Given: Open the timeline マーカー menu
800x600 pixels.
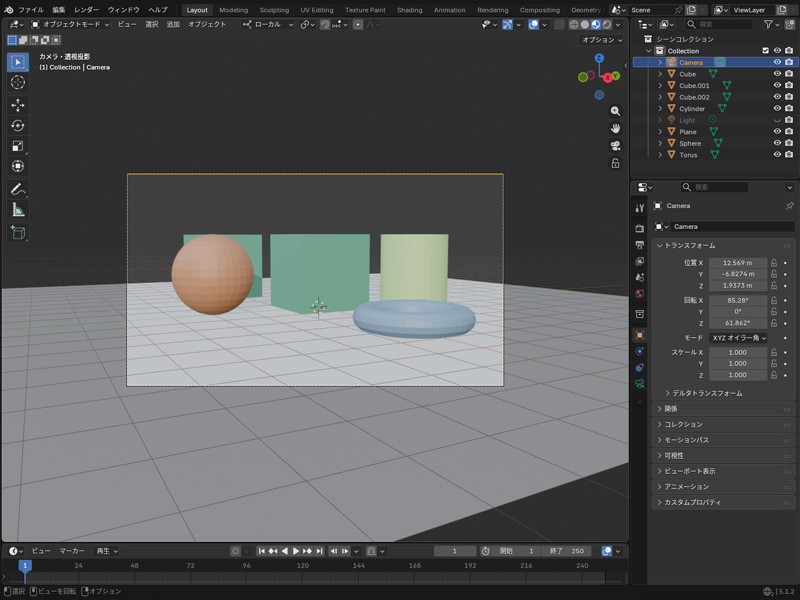Looking at the screenshot, I should 72,551.
